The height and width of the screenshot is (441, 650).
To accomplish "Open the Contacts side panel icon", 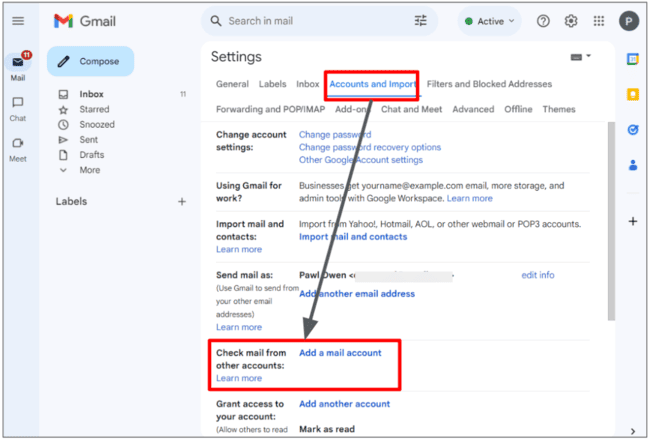I will click(633, 165).
